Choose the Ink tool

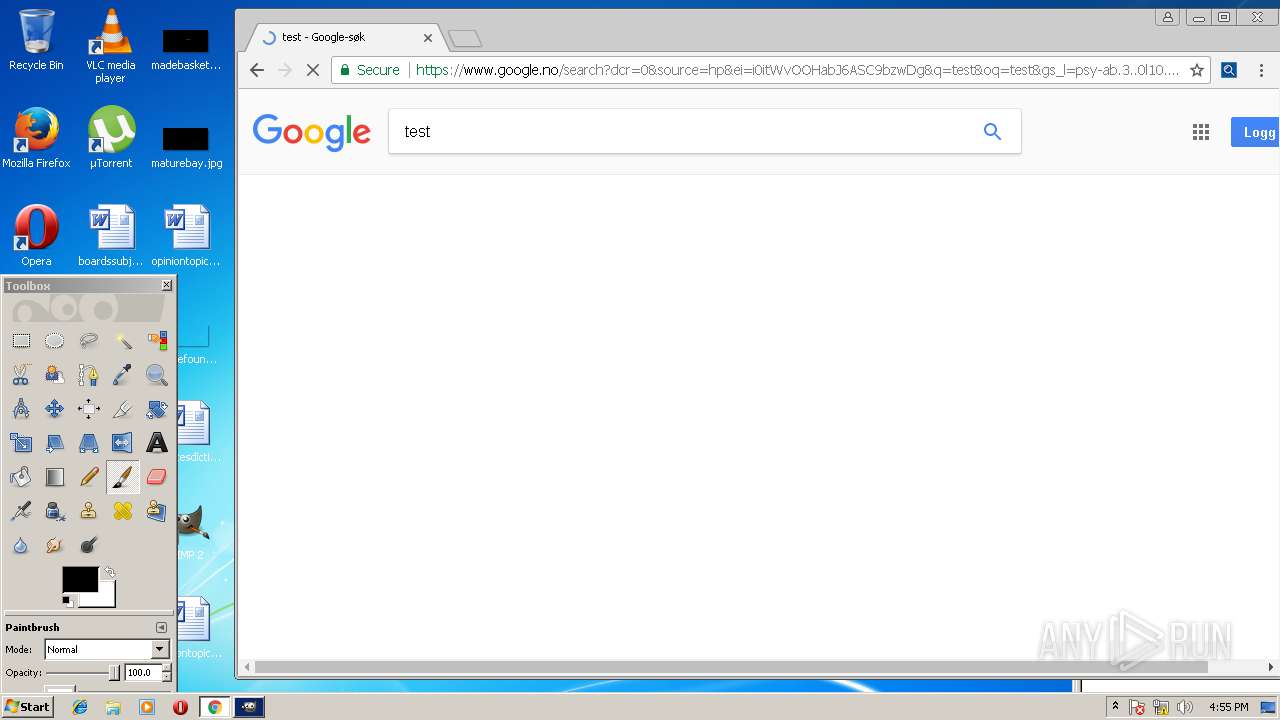[x=55, y=511]
